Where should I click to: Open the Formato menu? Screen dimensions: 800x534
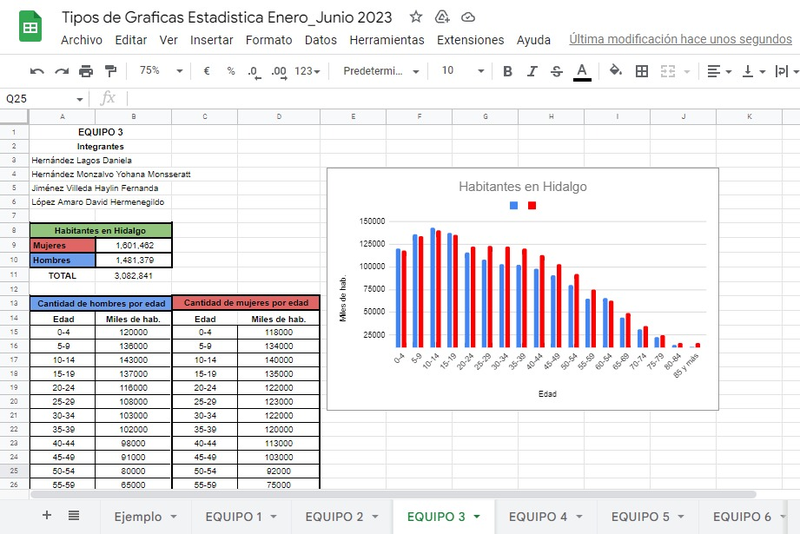pyautogui.click(x=269, y=40)
